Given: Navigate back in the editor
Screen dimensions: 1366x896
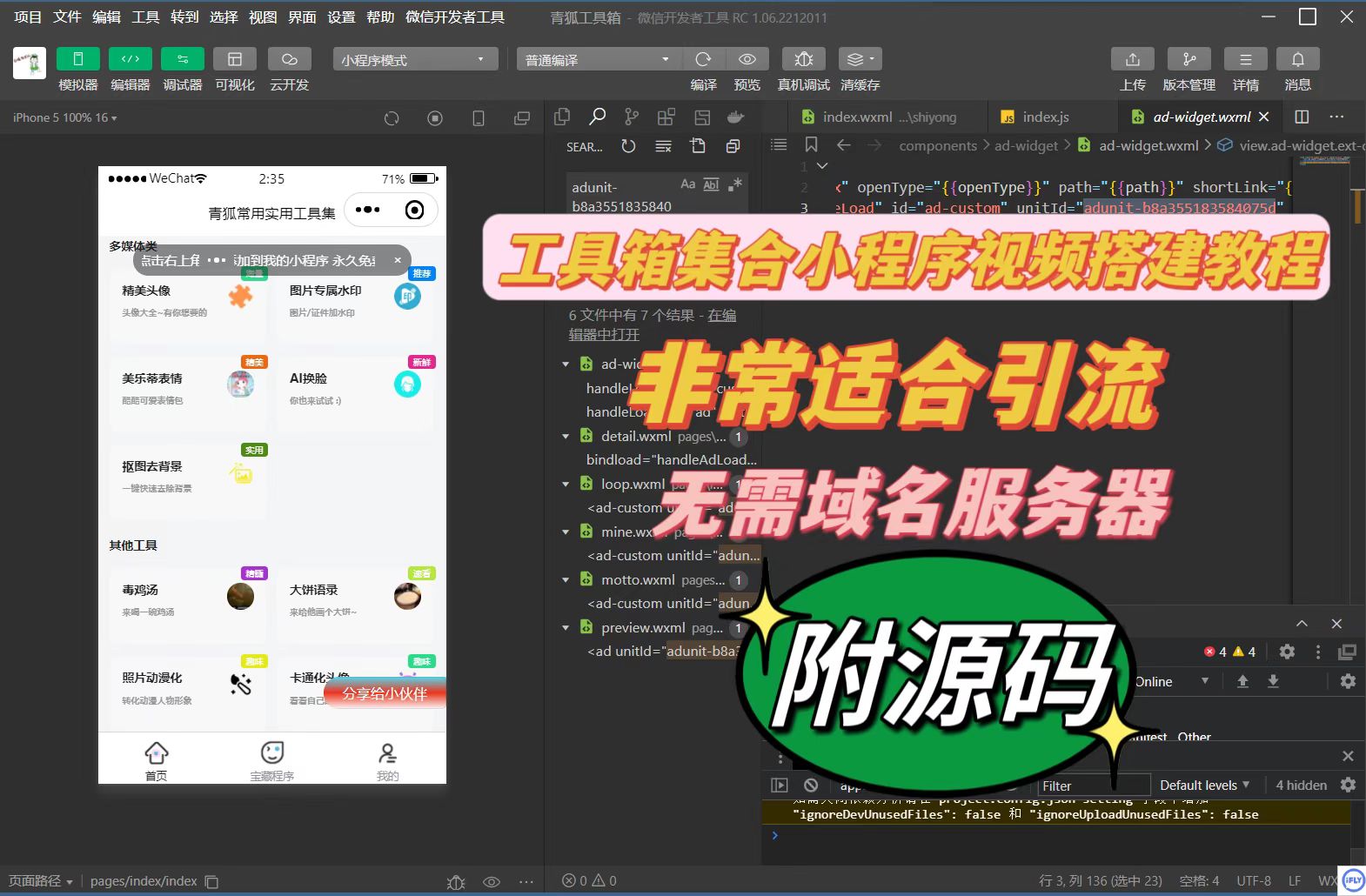Looking at the screenshot, I should coord(843,145).
